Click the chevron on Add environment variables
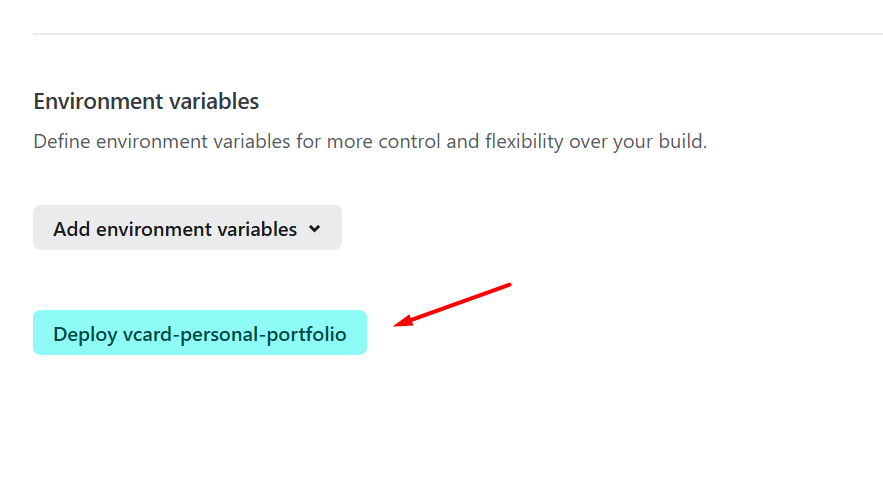 tap(315, 228)
